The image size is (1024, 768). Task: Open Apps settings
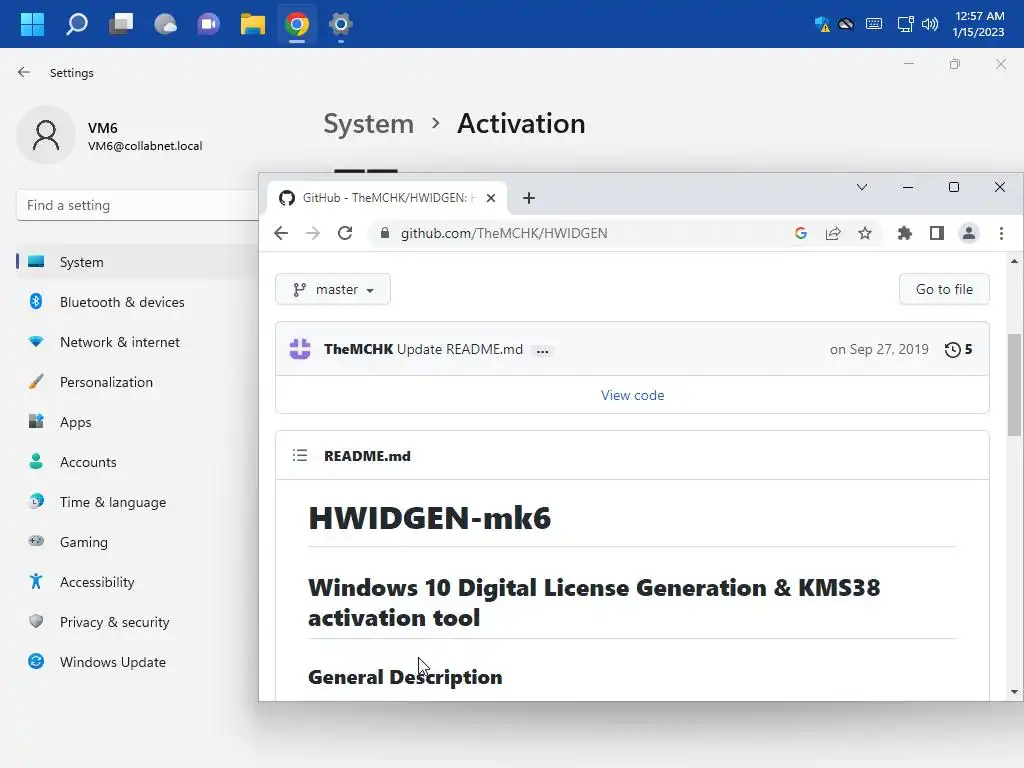(75, 422)
